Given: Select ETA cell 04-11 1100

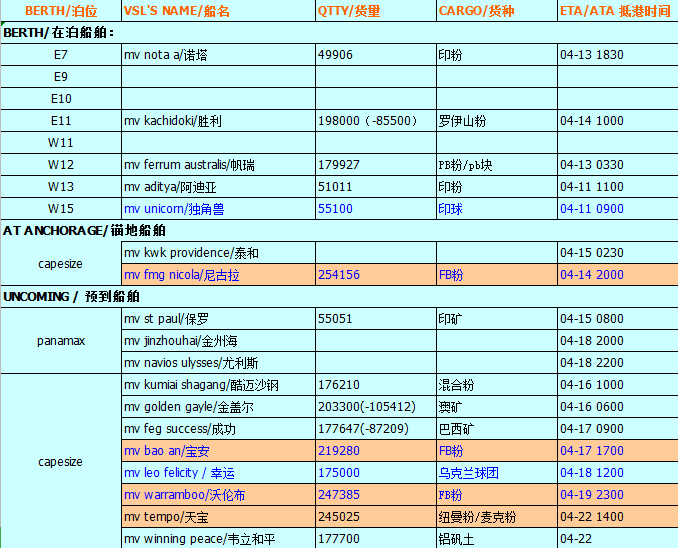Looking at the screenshot, I should coord(618,187).
